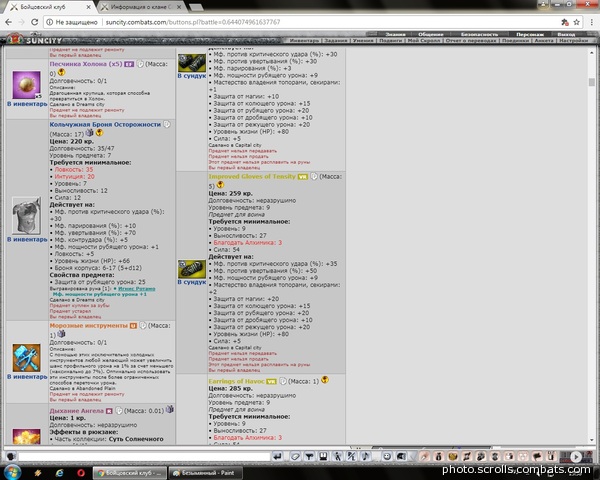Viewport: 600px width, 480px height.
Task: Open the Chrome three-dot menu
Action: pos(592,22)
